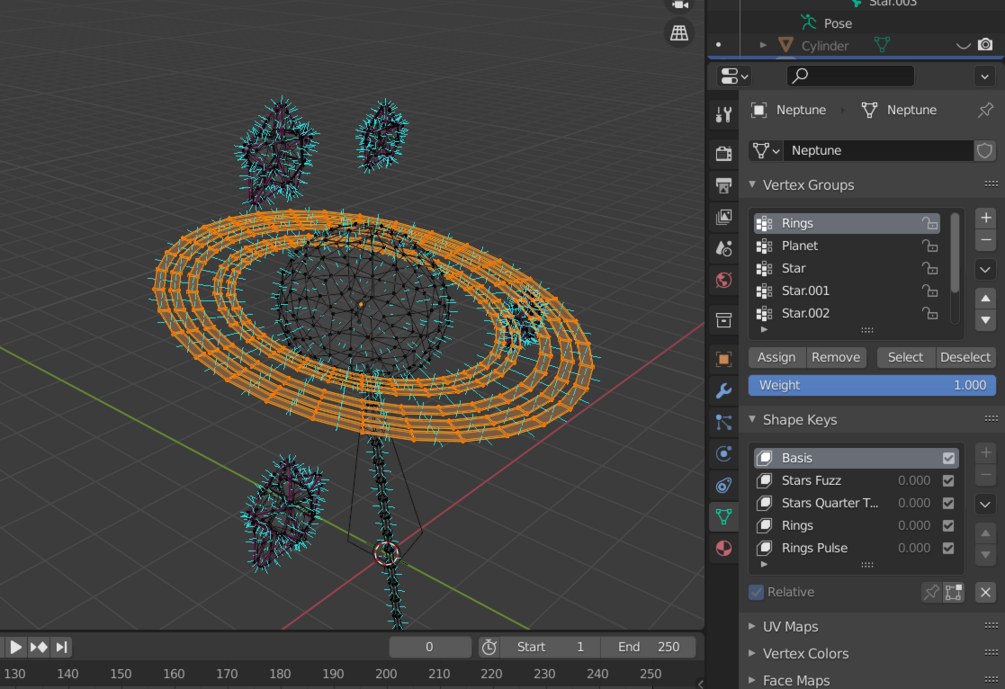Open the Object Data mesh tab
The image size is (1005, 689).
point(724,517)
